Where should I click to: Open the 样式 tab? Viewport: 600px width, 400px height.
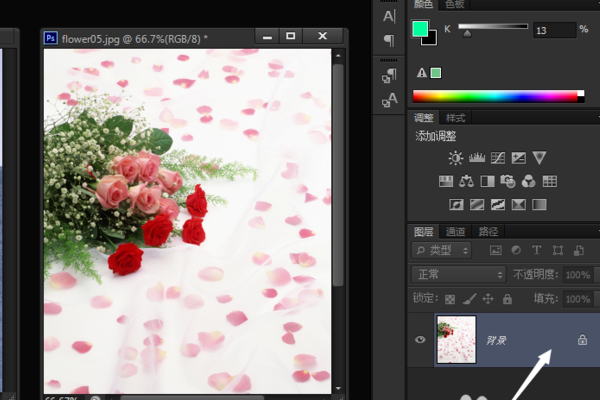(x=457, y=118)
